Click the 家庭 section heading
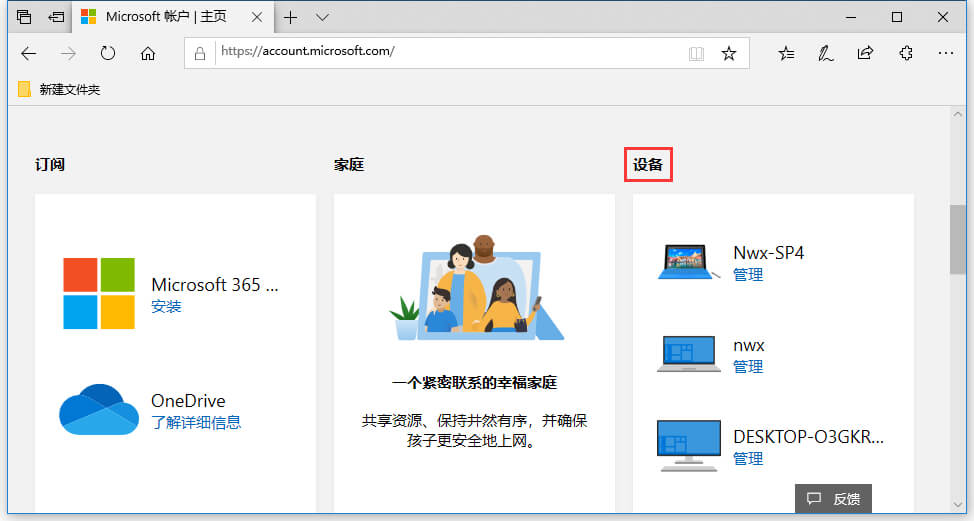 (348, 165)
